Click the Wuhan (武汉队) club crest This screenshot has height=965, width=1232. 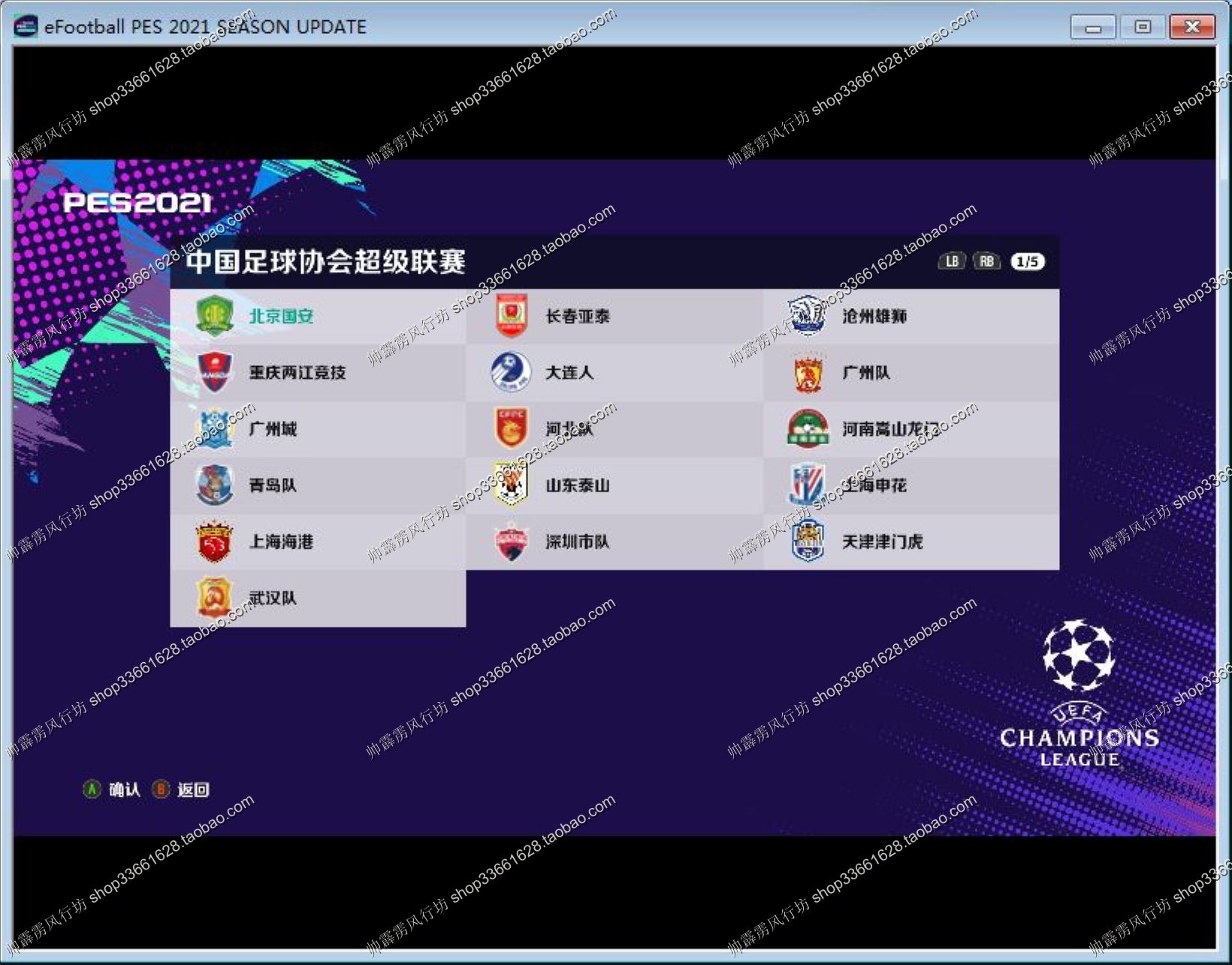coord(215,597)
